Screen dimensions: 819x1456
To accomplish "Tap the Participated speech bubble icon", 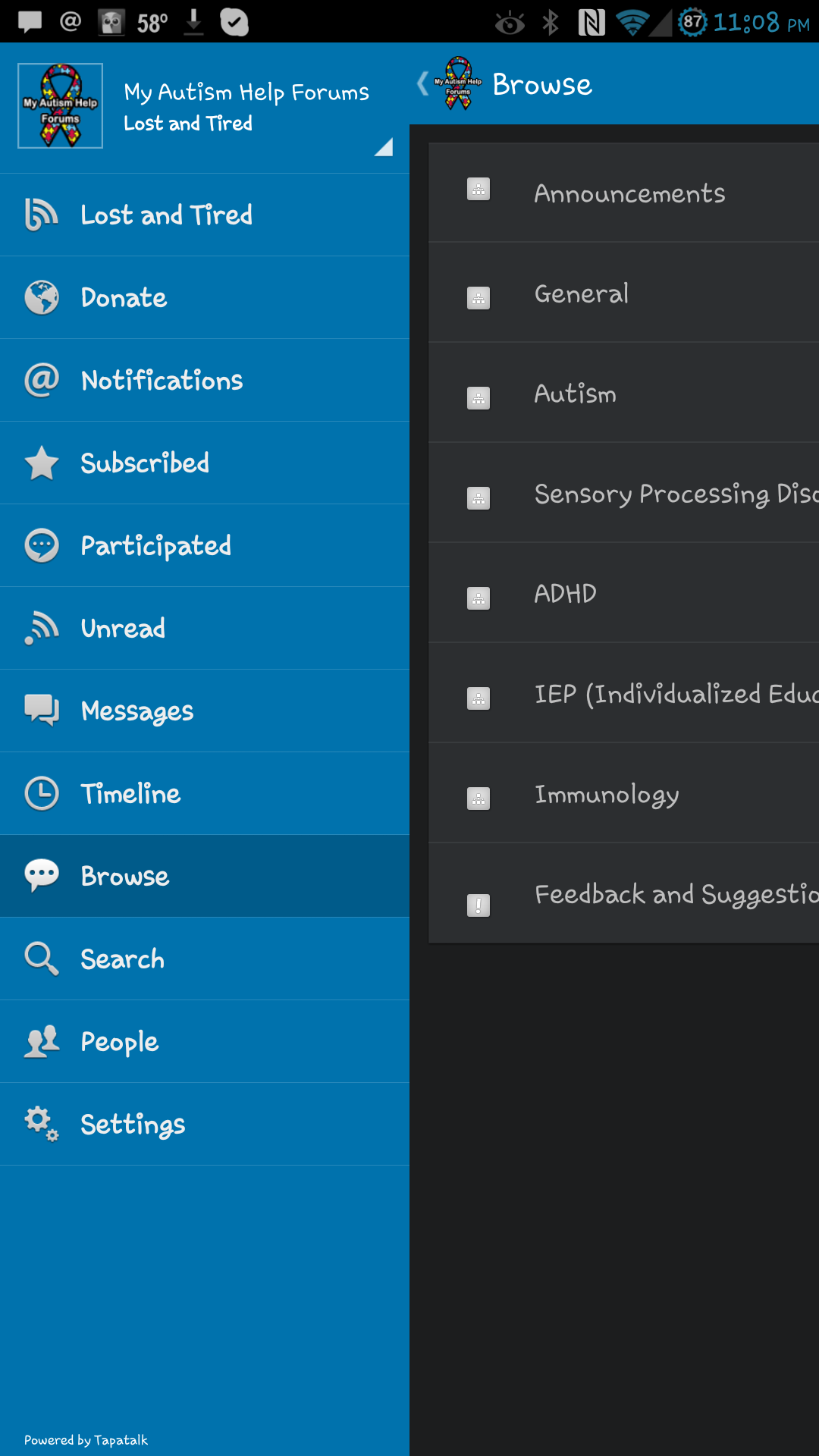I will point(41,545).
